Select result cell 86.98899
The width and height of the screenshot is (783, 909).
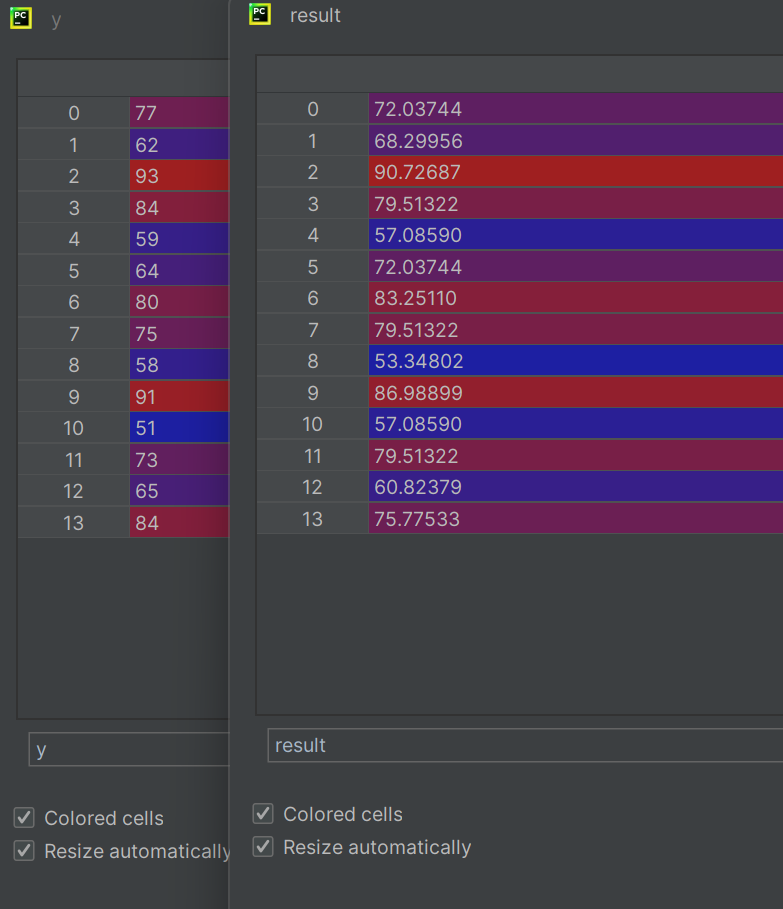(576, 392)
